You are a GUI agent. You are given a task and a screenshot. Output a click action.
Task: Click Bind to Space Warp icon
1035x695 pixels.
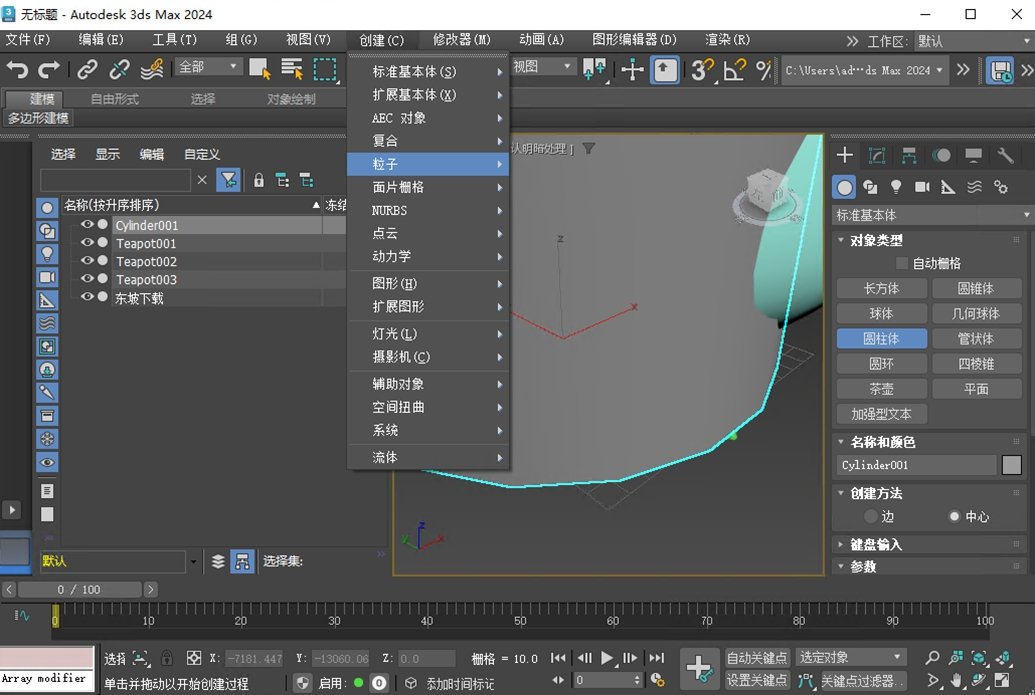(x=152, y=69)
